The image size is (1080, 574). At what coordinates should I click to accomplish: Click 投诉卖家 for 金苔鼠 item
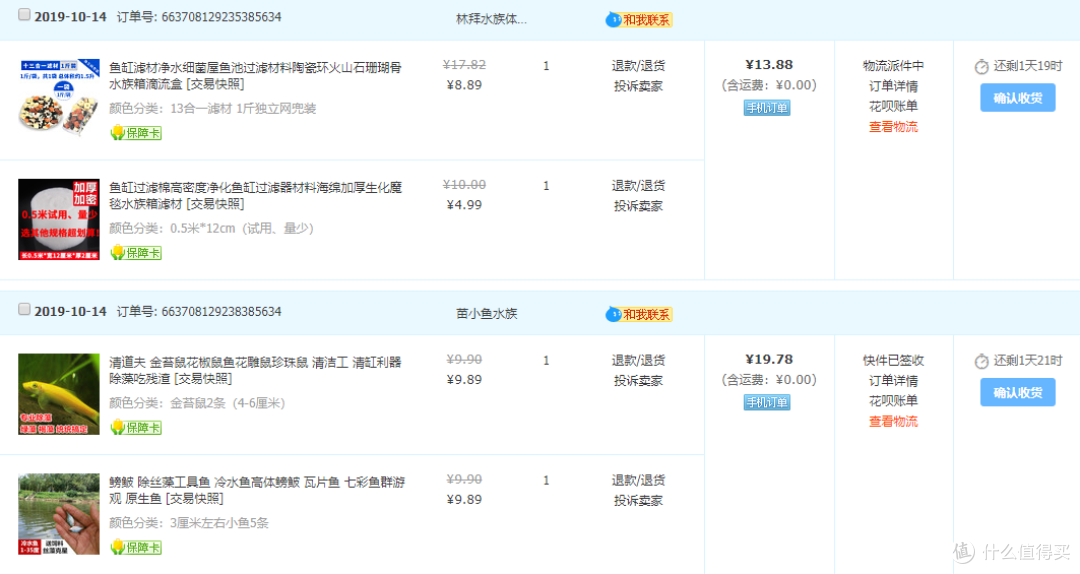(x=638, y=381)
